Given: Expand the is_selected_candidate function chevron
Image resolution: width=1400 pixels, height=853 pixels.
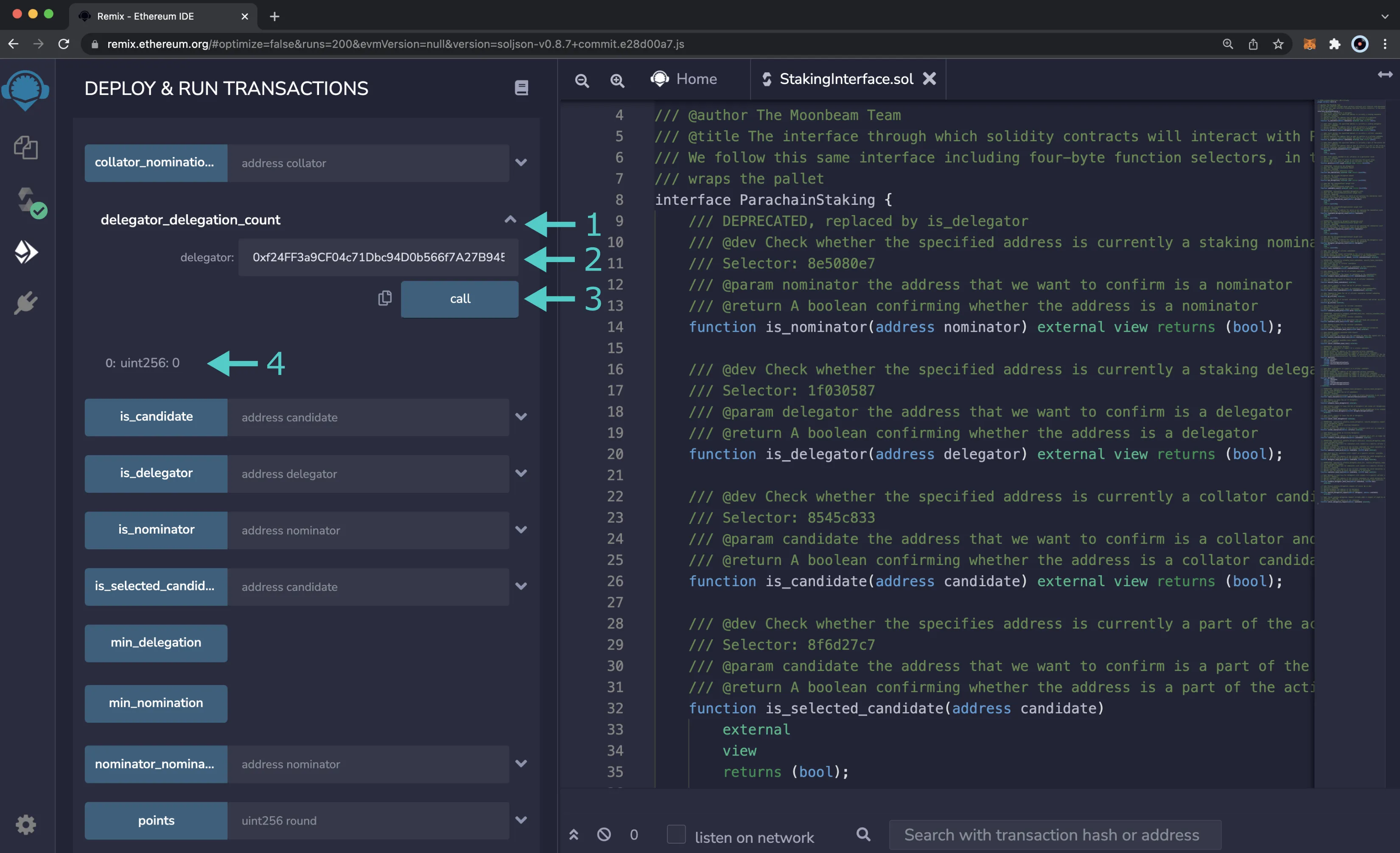Looking at the screenshot, I should 521,586.
